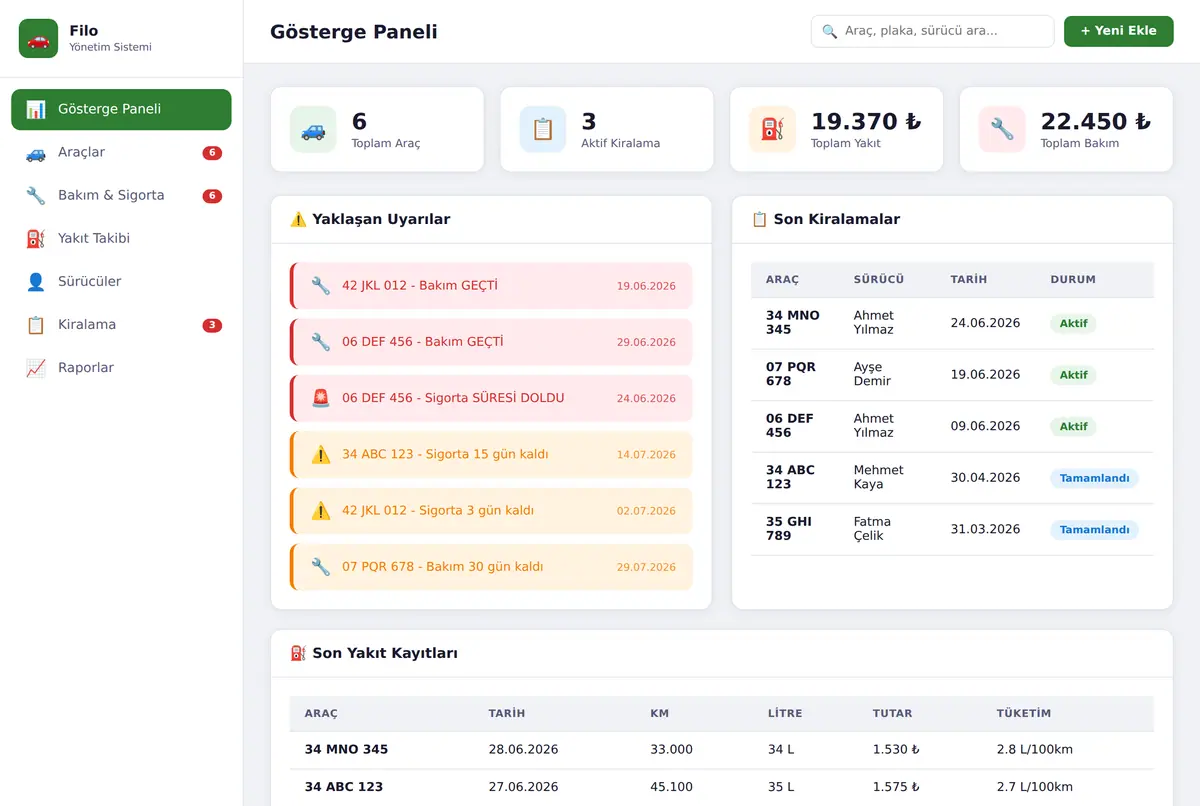Viewport: 1200px width, 806px height.
Task: Click the Tamamlandı badge in 34 ABC 123 rental row
Action: click(1094, 478)
